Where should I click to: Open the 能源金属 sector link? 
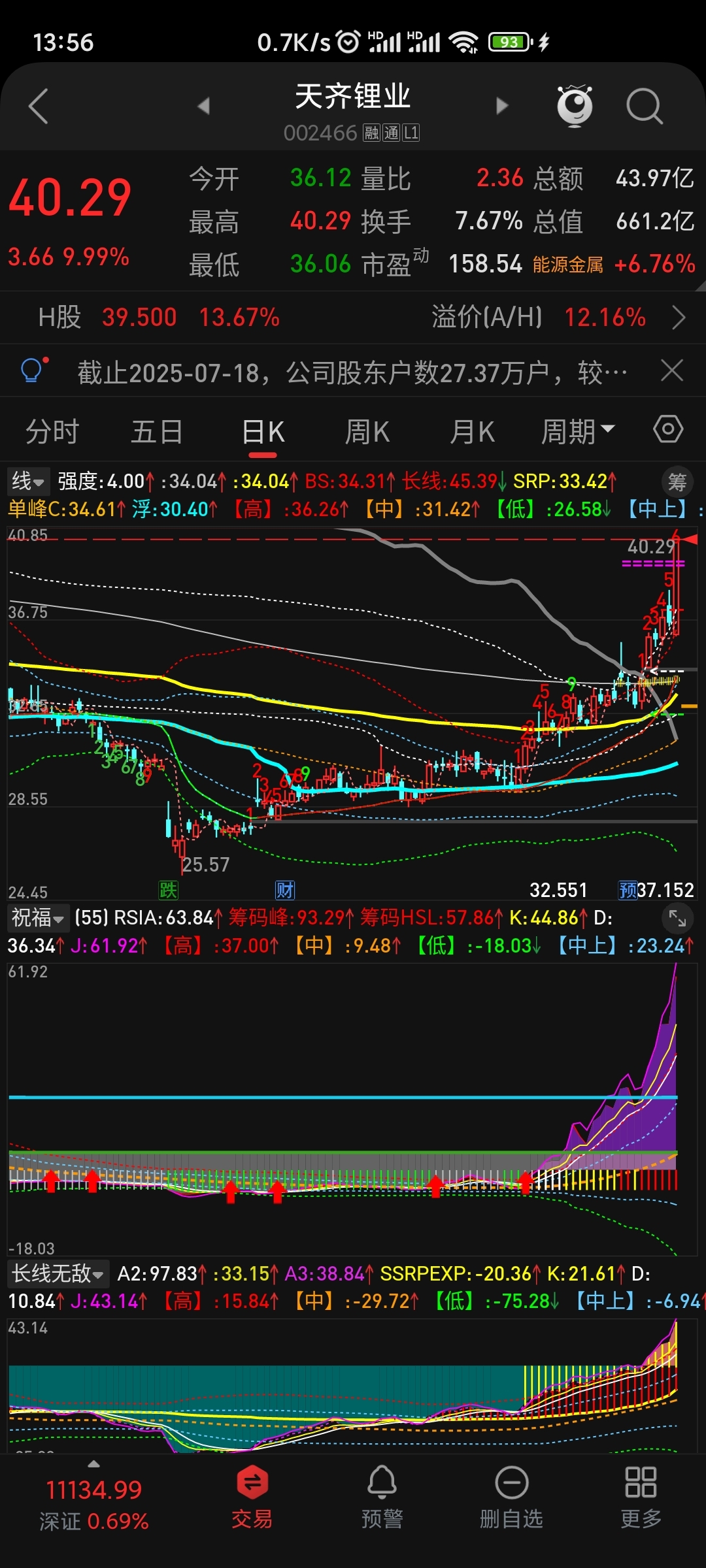point(567,265)
